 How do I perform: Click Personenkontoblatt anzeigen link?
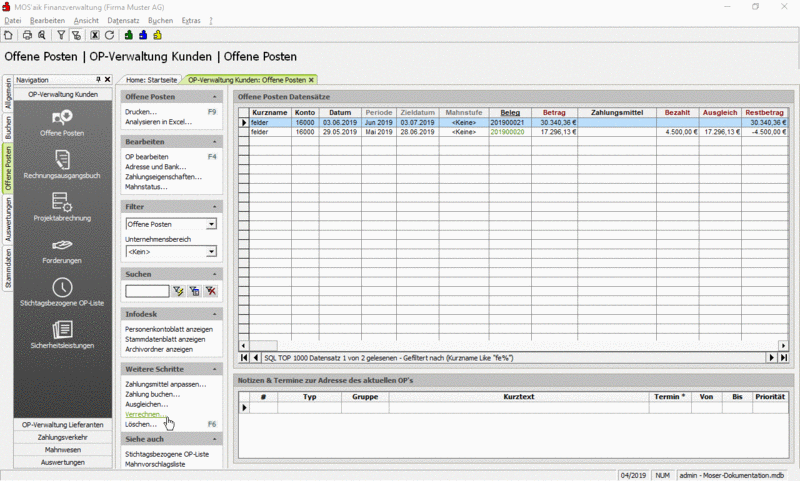tap(169, 329)
